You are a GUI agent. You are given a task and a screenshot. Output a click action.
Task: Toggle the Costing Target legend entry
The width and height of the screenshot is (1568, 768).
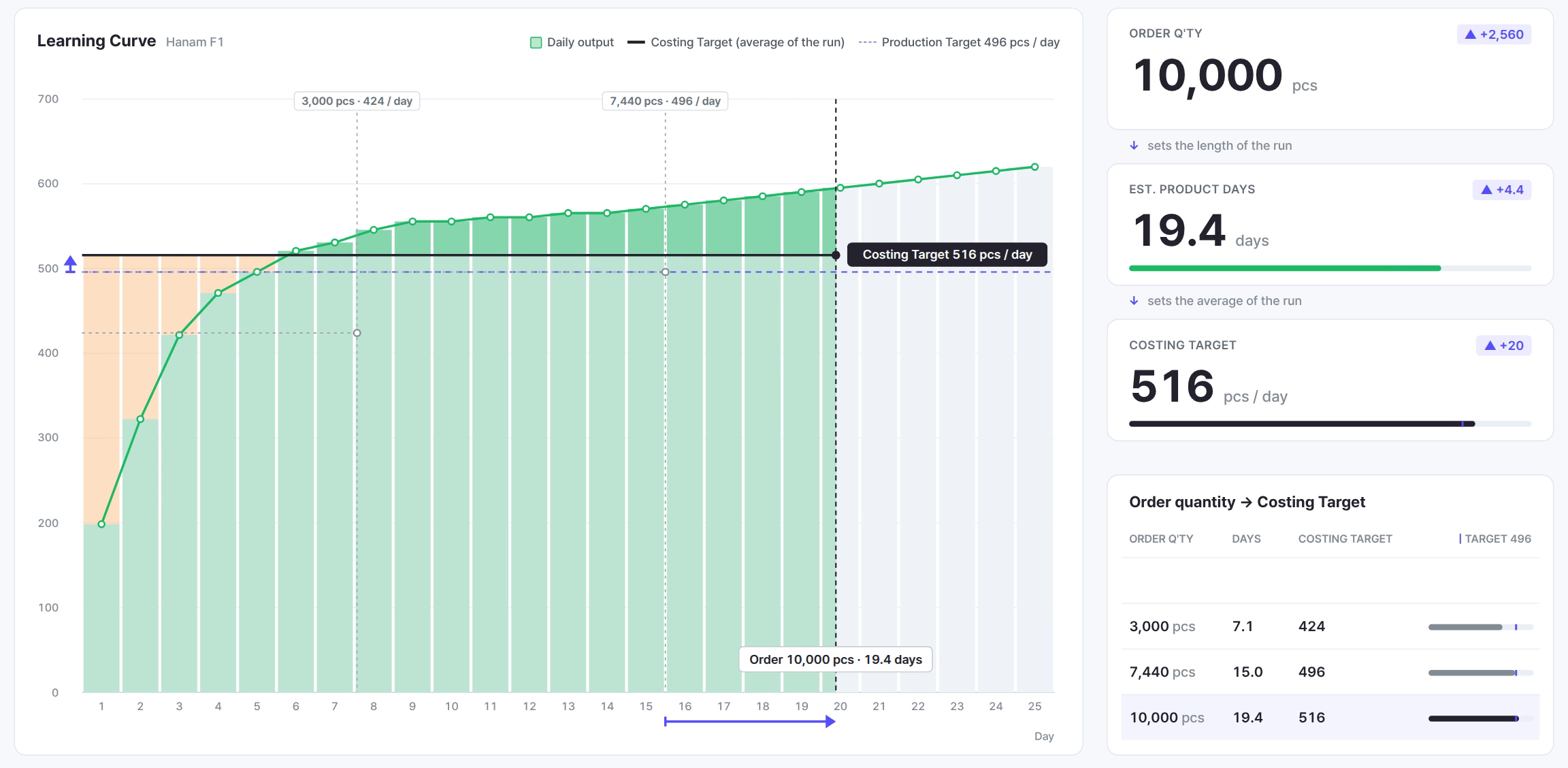(x=736, y=42)
